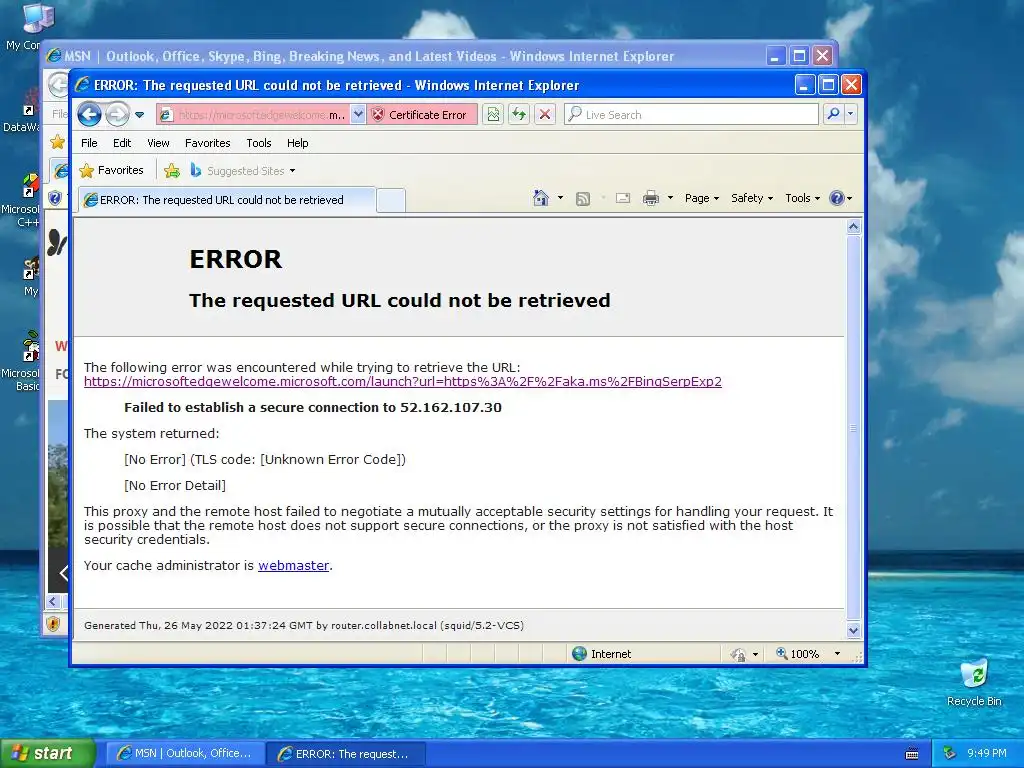
Task: Click the Protected Mode status icon
Action: pos(737,654)
